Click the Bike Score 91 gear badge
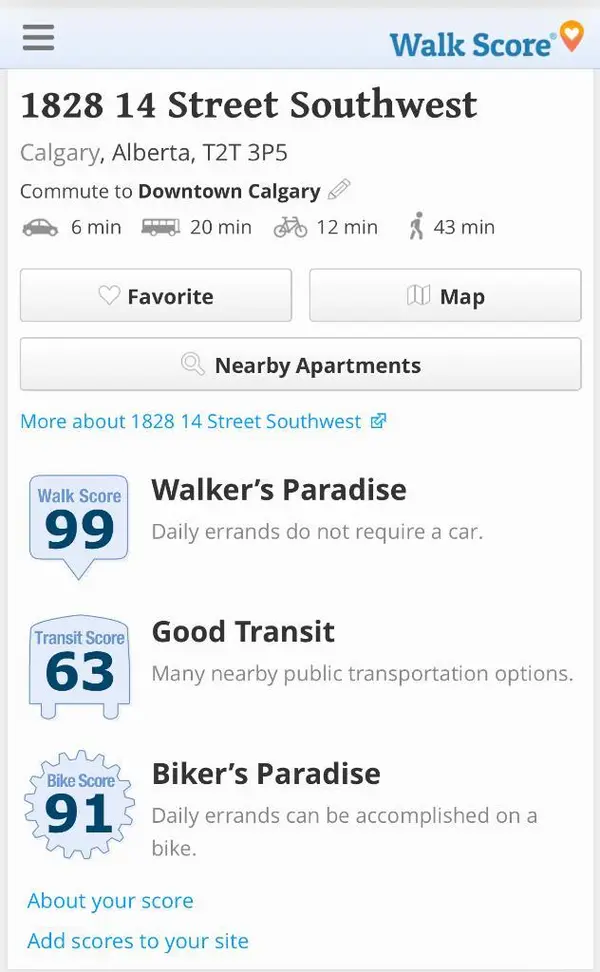Viewport: 600px width, 972px height. click(x=78, y=806)
